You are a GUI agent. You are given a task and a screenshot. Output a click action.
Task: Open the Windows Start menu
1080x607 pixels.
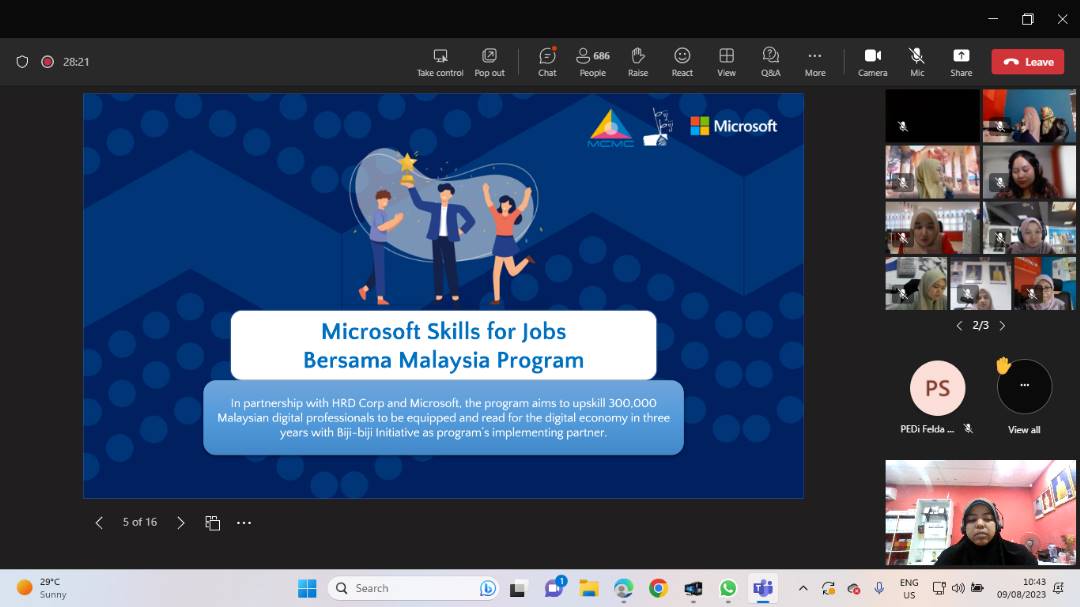pos(307,588)
